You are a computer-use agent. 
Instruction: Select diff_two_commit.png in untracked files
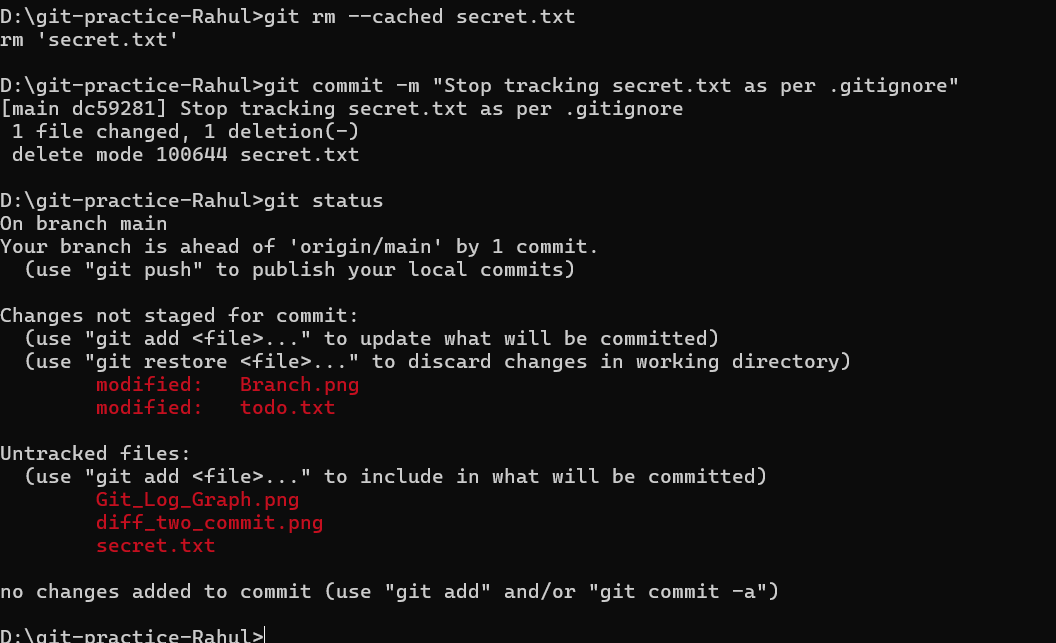tap(209, 522)
